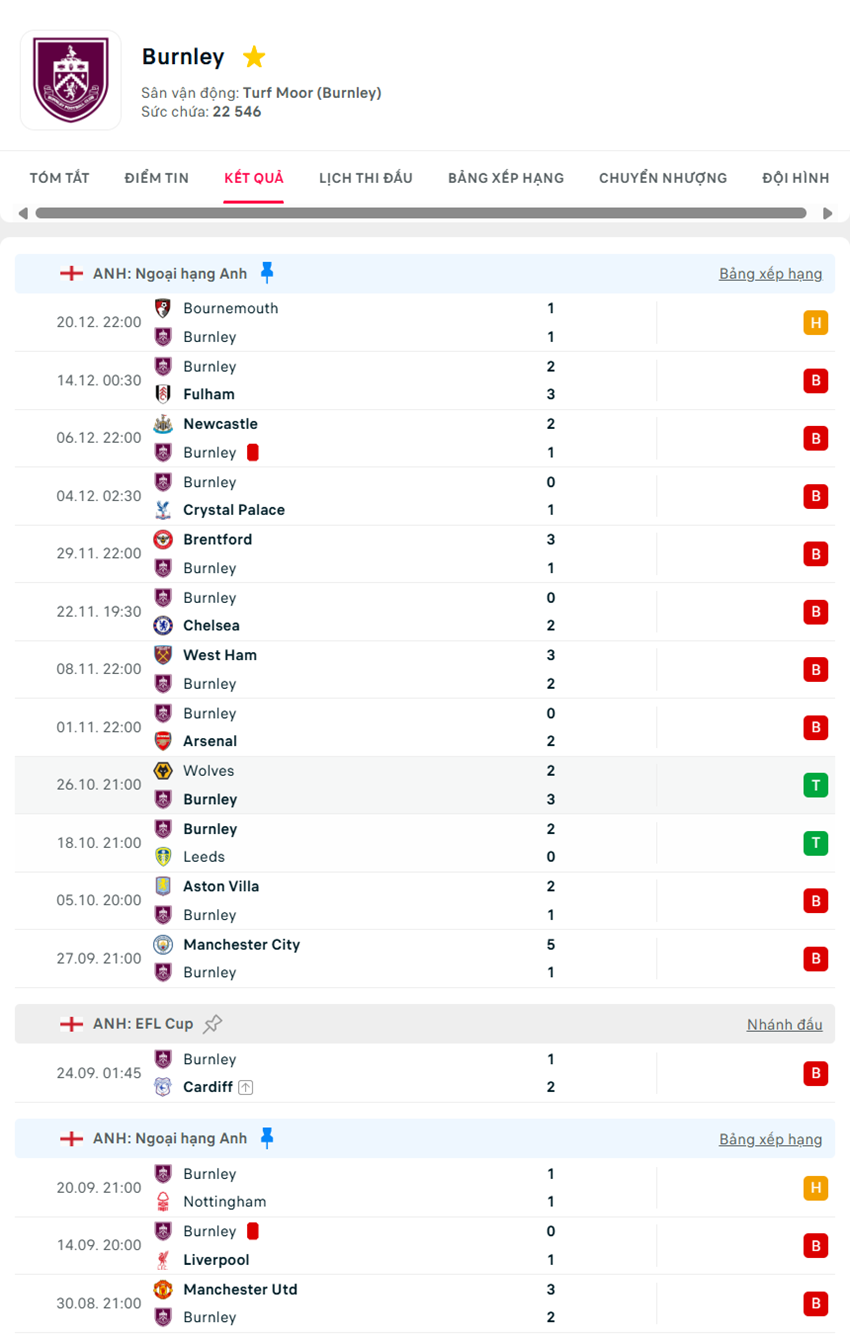
Task: Open the Arsenal team badge
Action: coord(161,741)
